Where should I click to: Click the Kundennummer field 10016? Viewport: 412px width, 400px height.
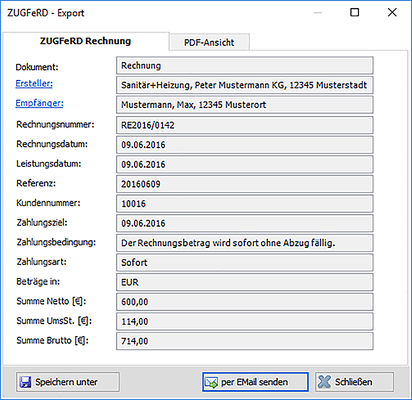point(245,204)
